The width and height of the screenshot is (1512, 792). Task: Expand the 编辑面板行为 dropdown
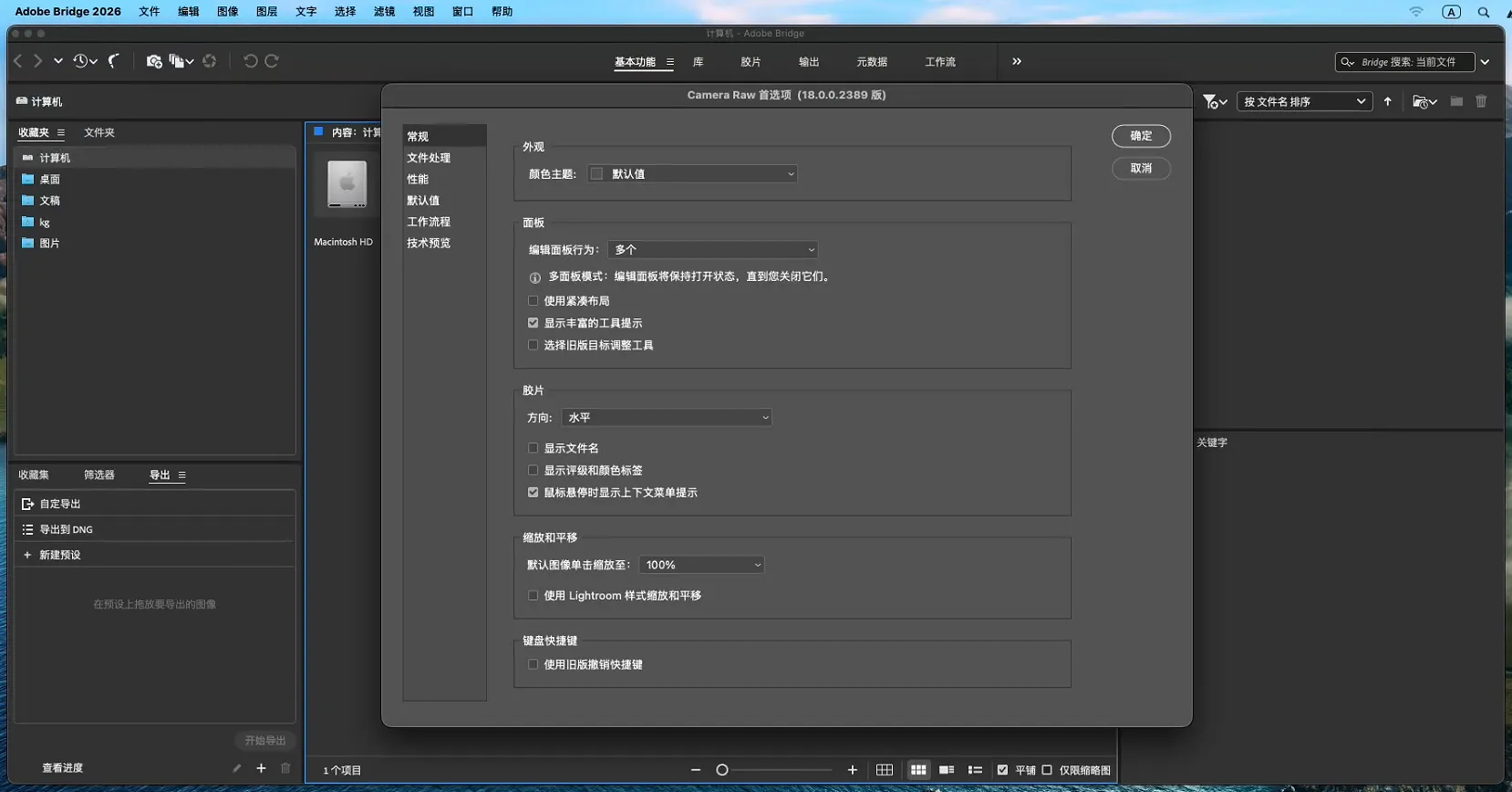(x=712, y=250)
